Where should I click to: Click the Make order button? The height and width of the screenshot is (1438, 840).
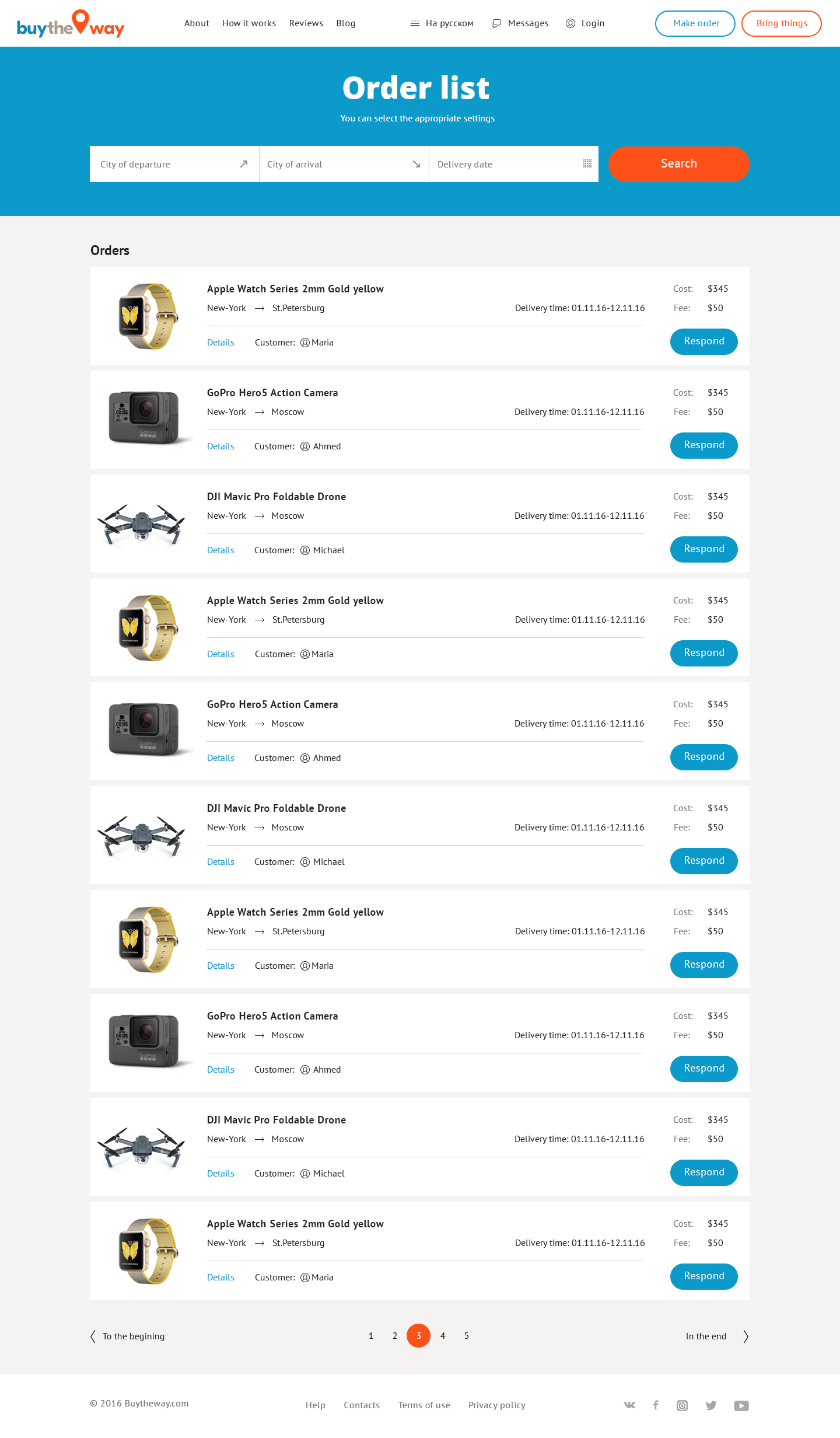click(695, 23)
